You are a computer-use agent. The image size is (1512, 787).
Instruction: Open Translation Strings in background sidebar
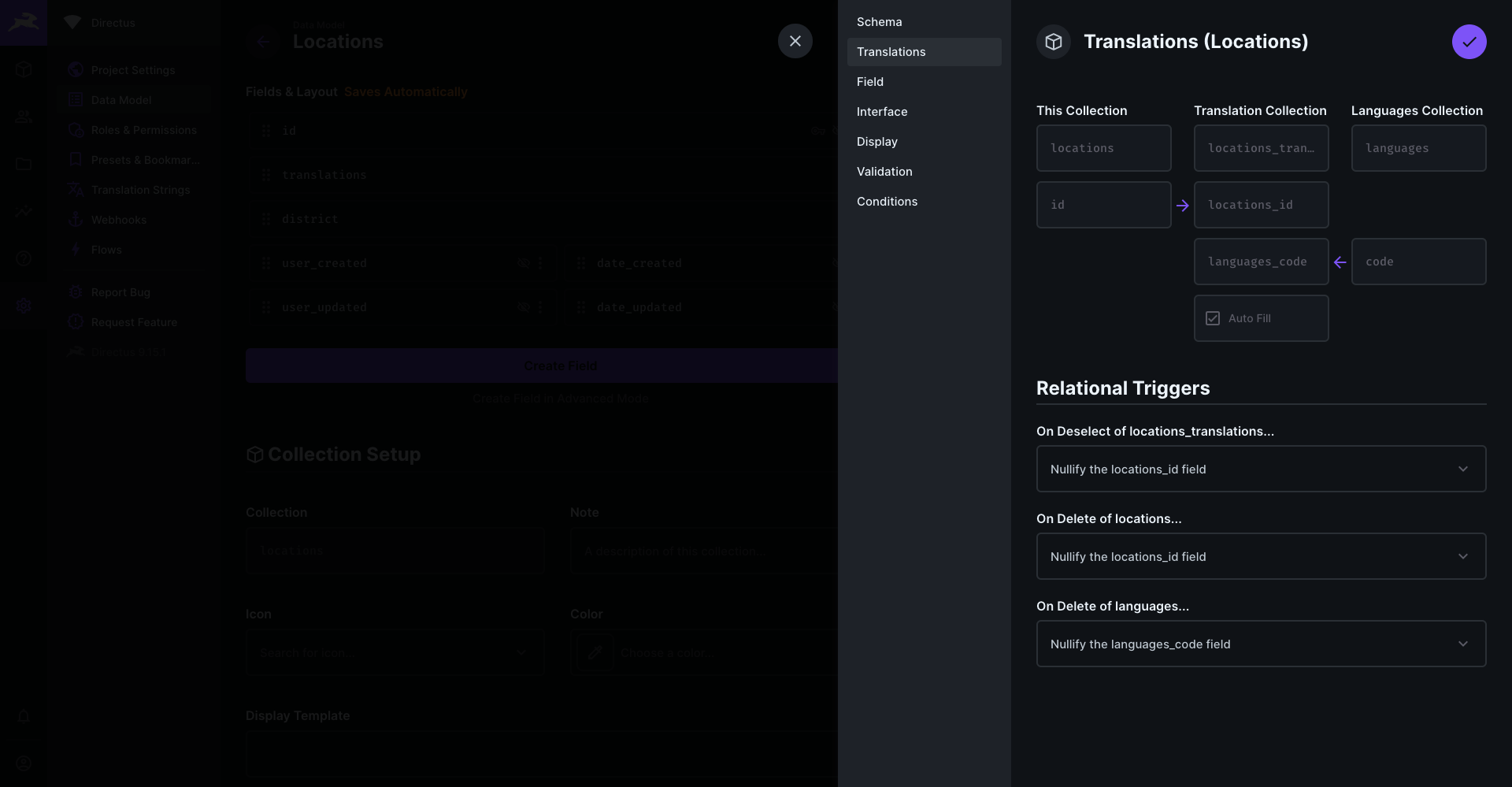coord(134,190)
